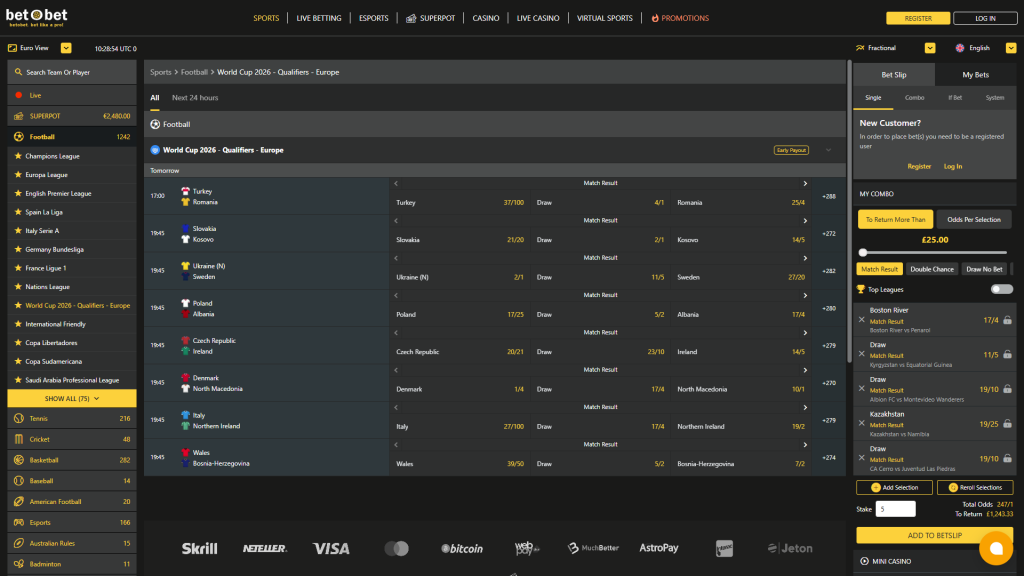
Task: Click the Stake input field
Action: [895, 509]
